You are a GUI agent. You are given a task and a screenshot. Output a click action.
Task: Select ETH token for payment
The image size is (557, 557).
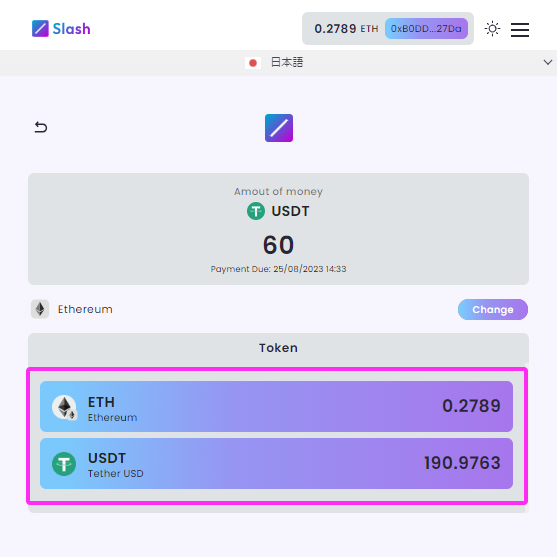[x=276, y=406]
